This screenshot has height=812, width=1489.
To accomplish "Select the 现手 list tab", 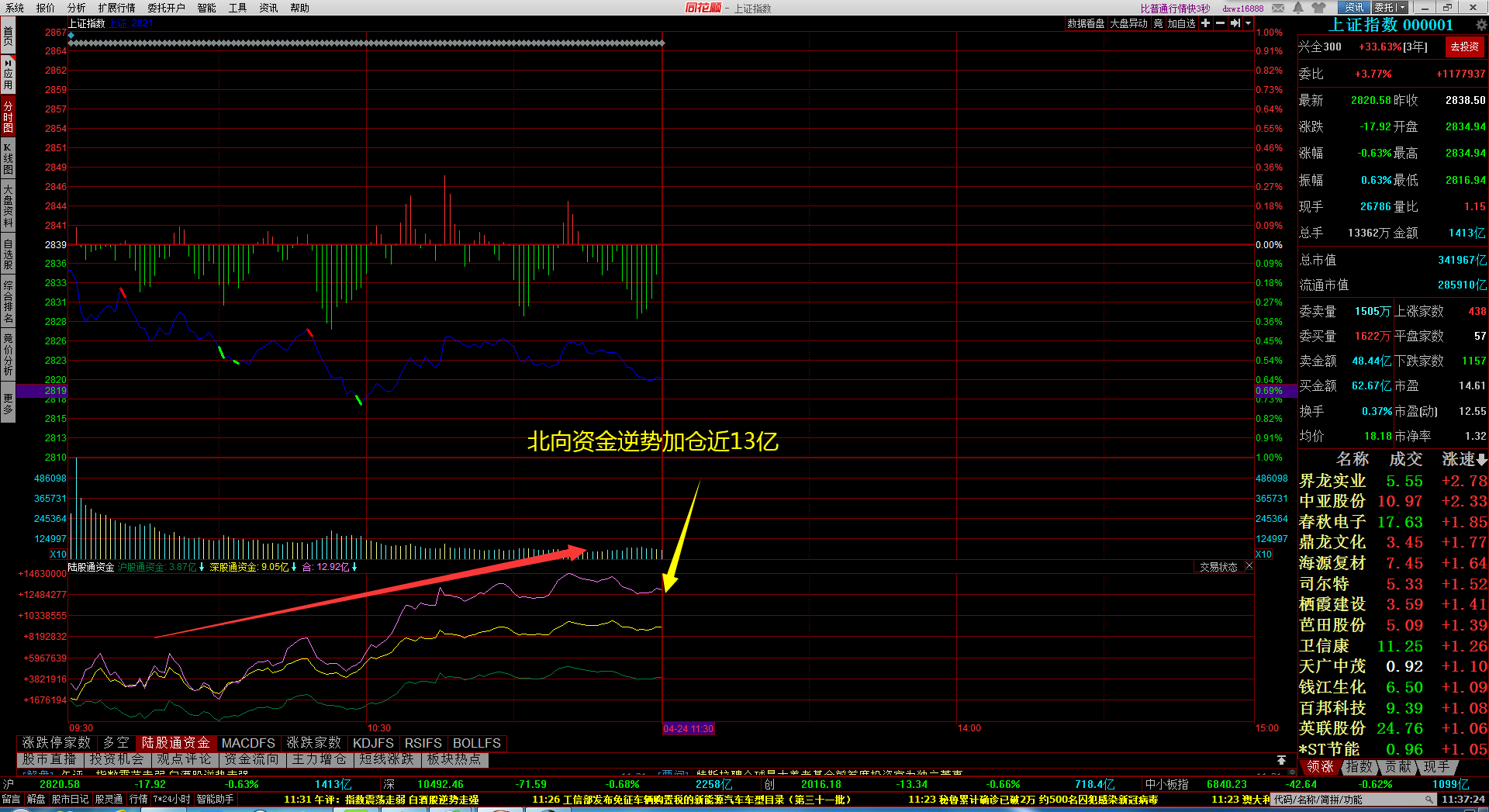I will [1437, 767].
